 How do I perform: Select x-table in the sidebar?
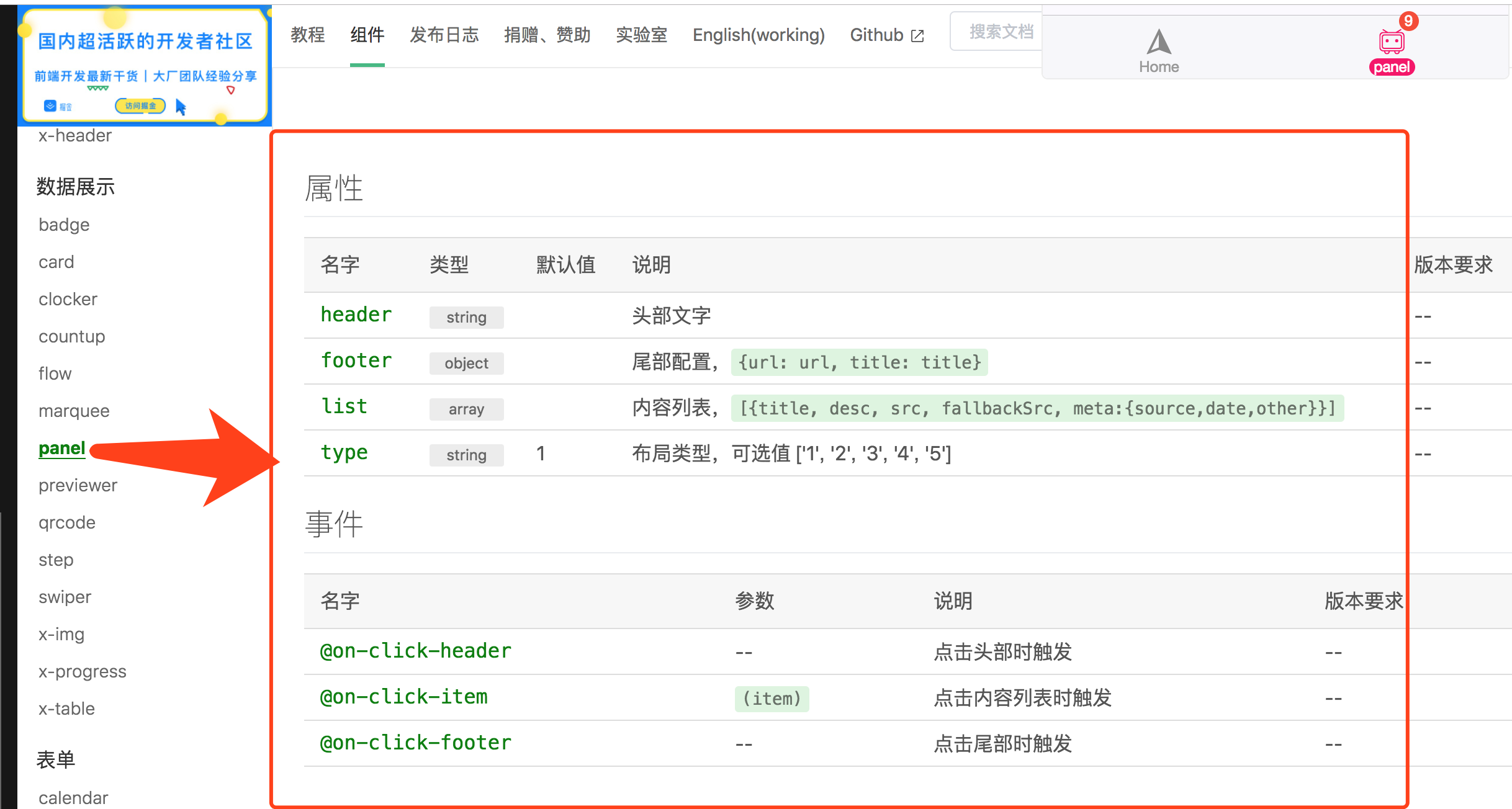(66, 708)
